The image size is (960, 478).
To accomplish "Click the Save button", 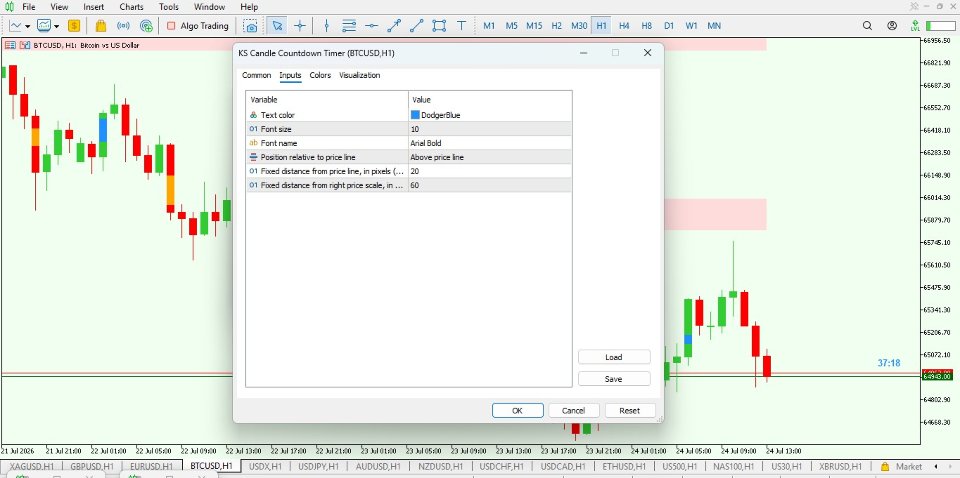I will point(614,379).
